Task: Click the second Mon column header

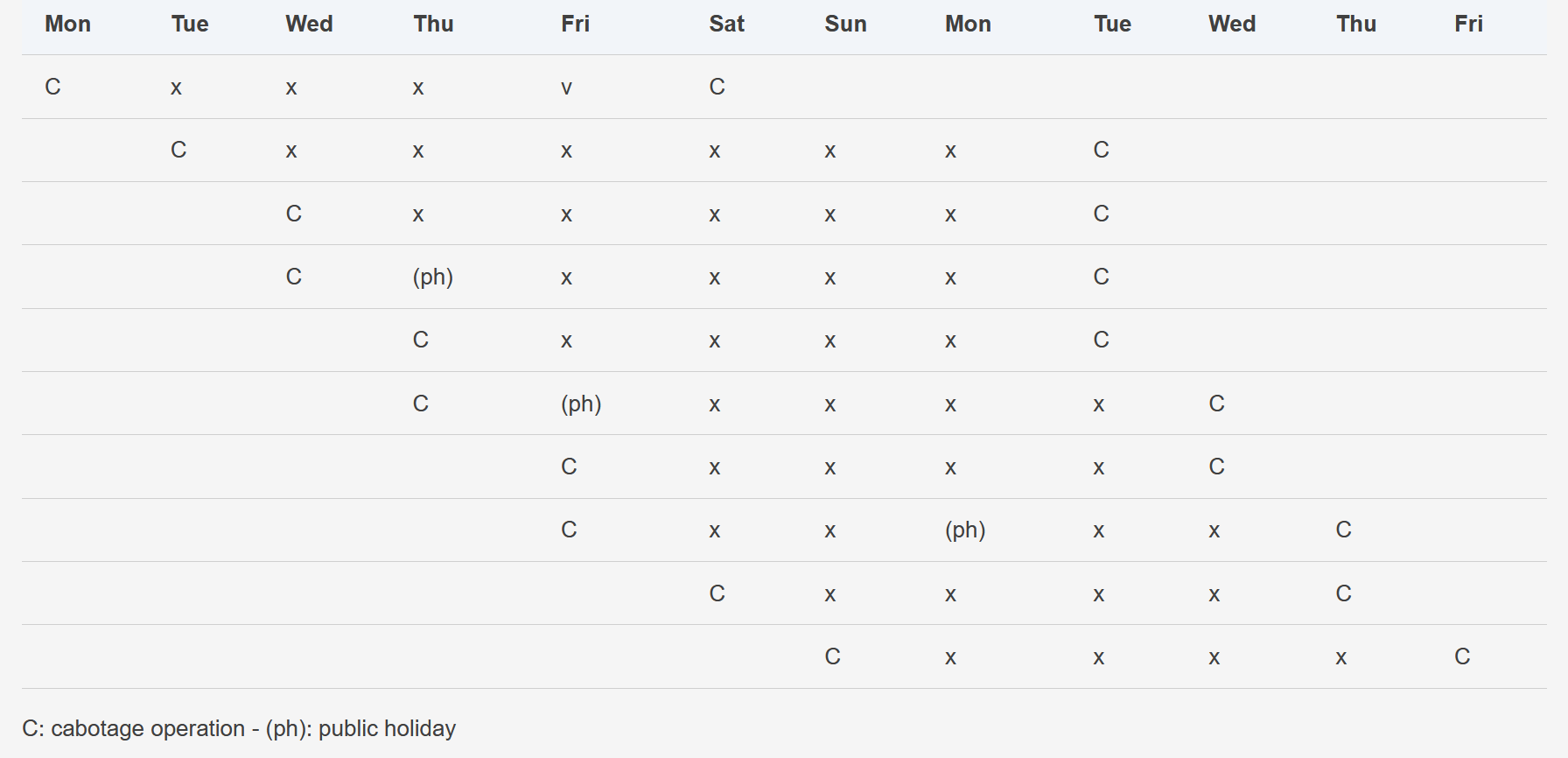Action: pos(968,24)
